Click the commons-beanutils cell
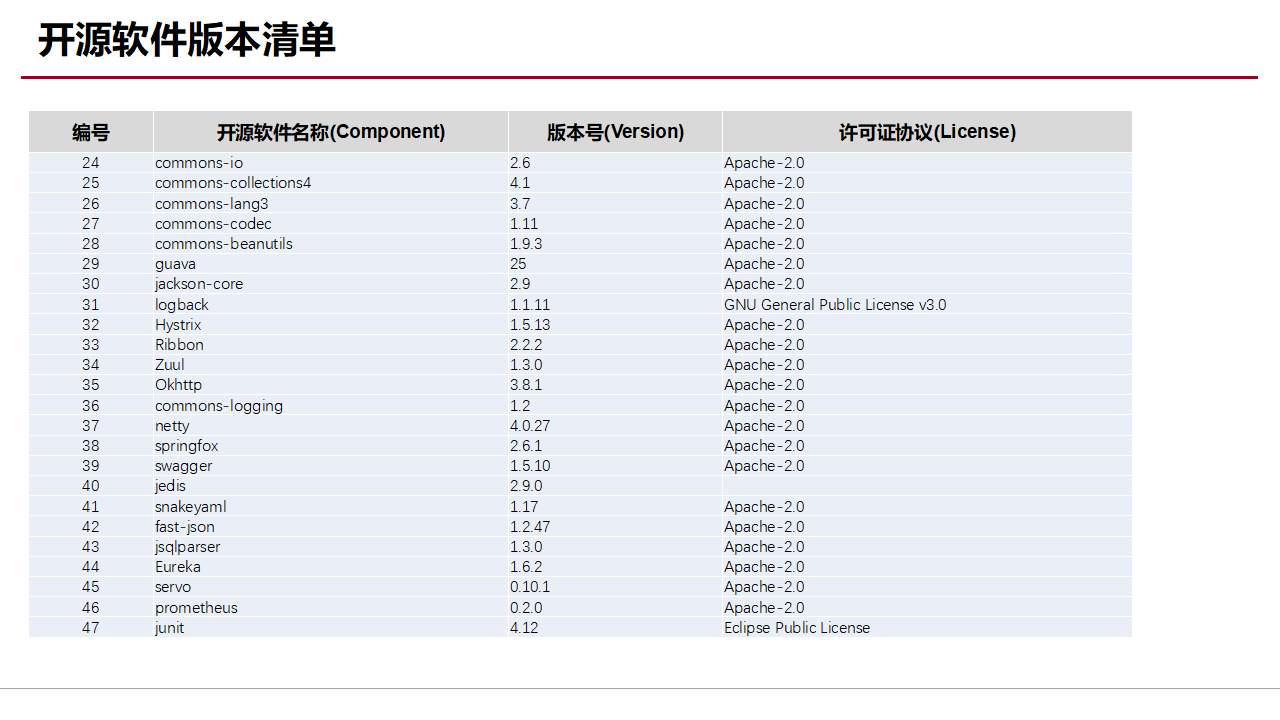Image resolution: width=1280 pixels, height=720 pixels. pyautogui.click(x=331, y=244)
